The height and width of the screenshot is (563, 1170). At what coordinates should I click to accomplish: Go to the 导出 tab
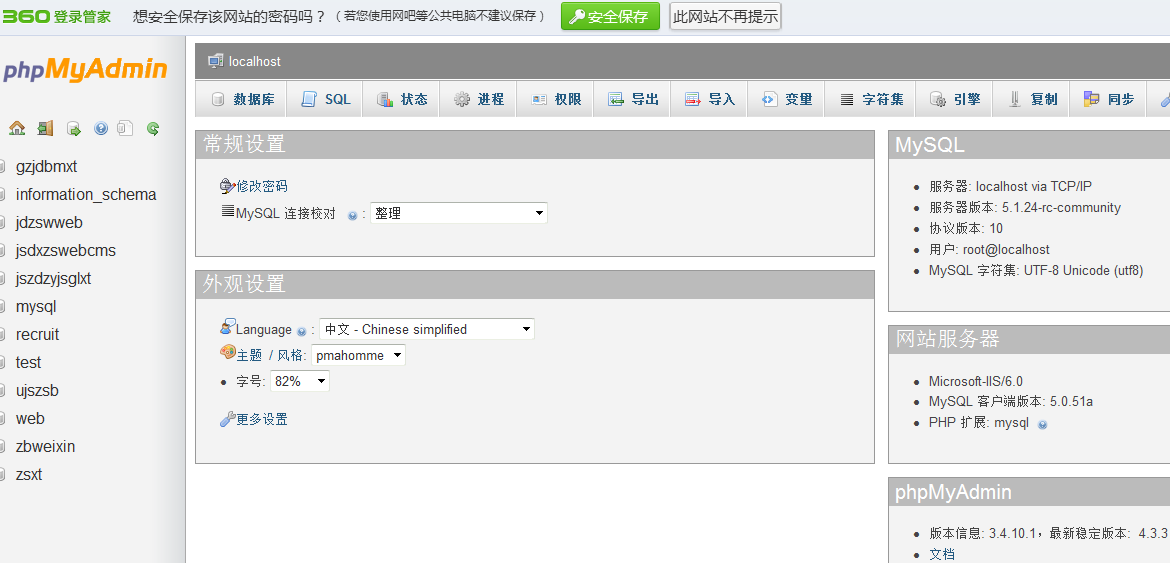tap(632, 99)
